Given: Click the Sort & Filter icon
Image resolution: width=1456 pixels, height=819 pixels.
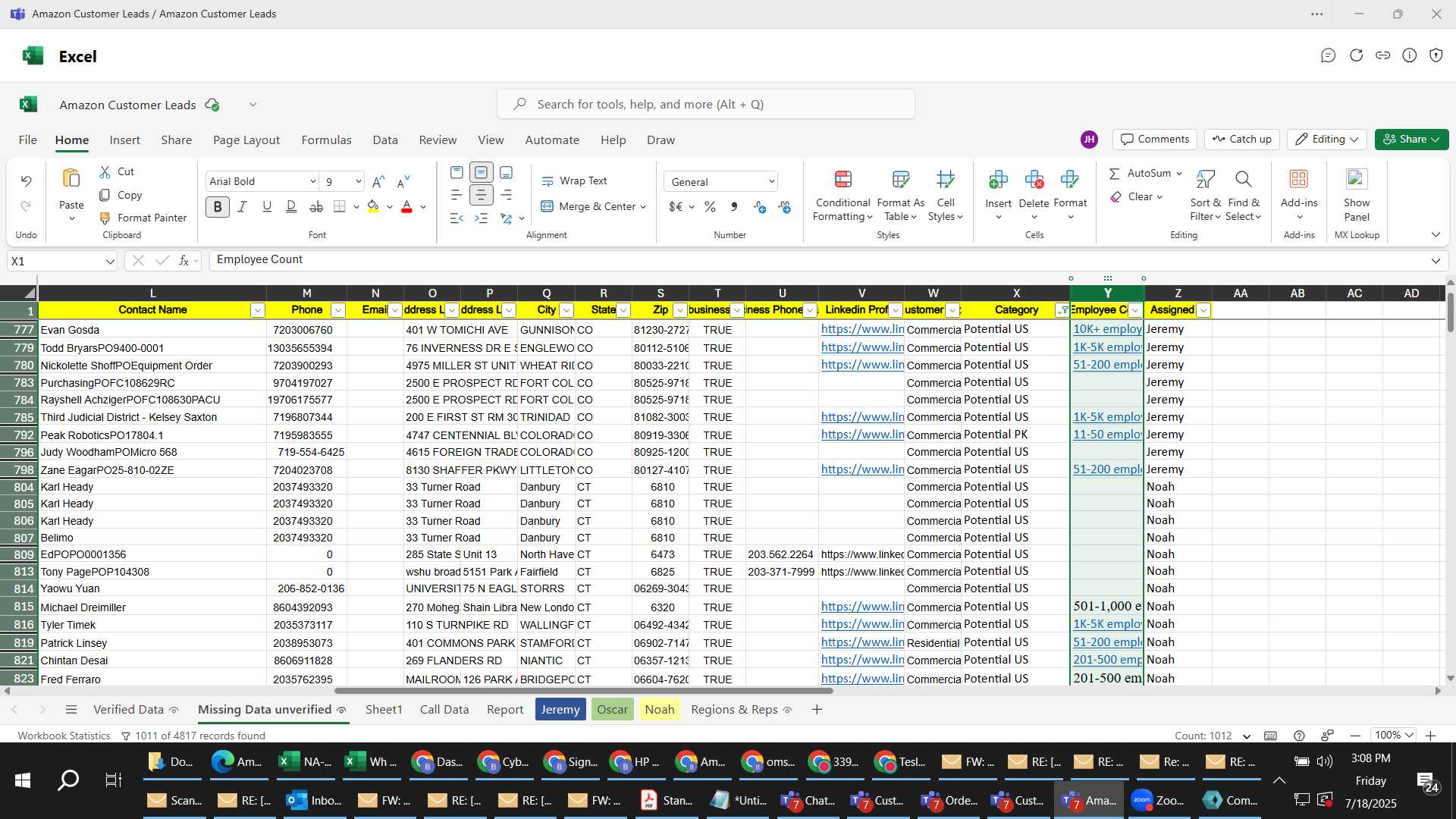Looking at the screenshot, I should tap(1205, 179).
